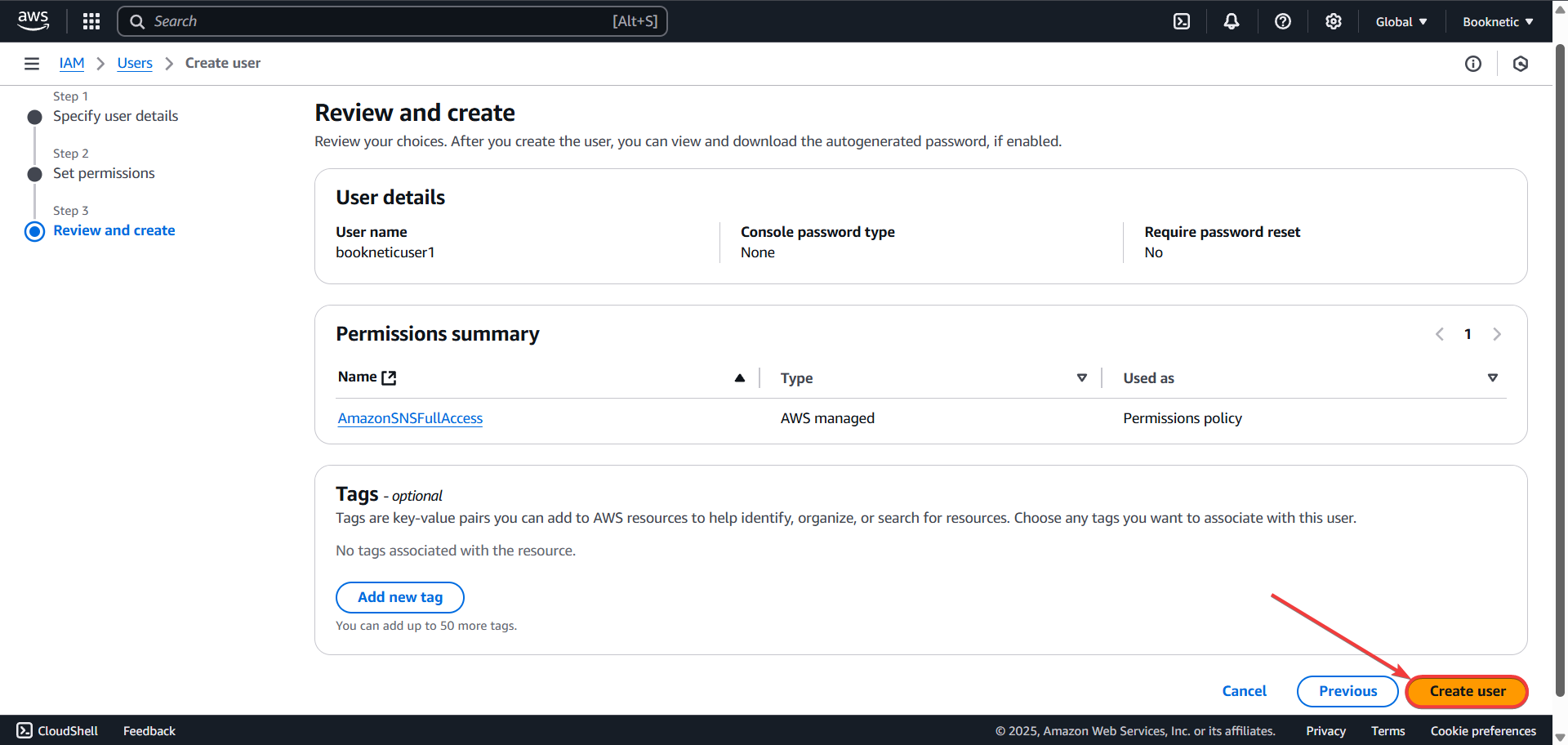
Task: Sort by Name column ascending arrow
Action: tap(740, 377)
